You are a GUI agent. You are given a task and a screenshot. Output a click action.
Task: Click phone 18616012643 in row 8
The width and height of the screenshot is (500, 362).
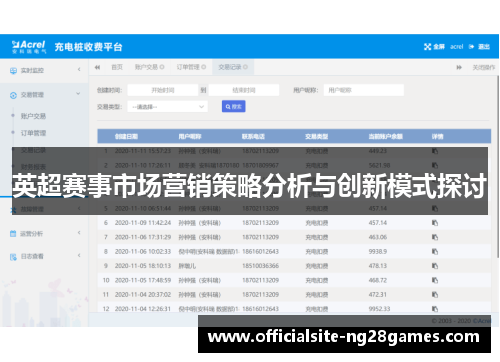[x=260, y=251]
